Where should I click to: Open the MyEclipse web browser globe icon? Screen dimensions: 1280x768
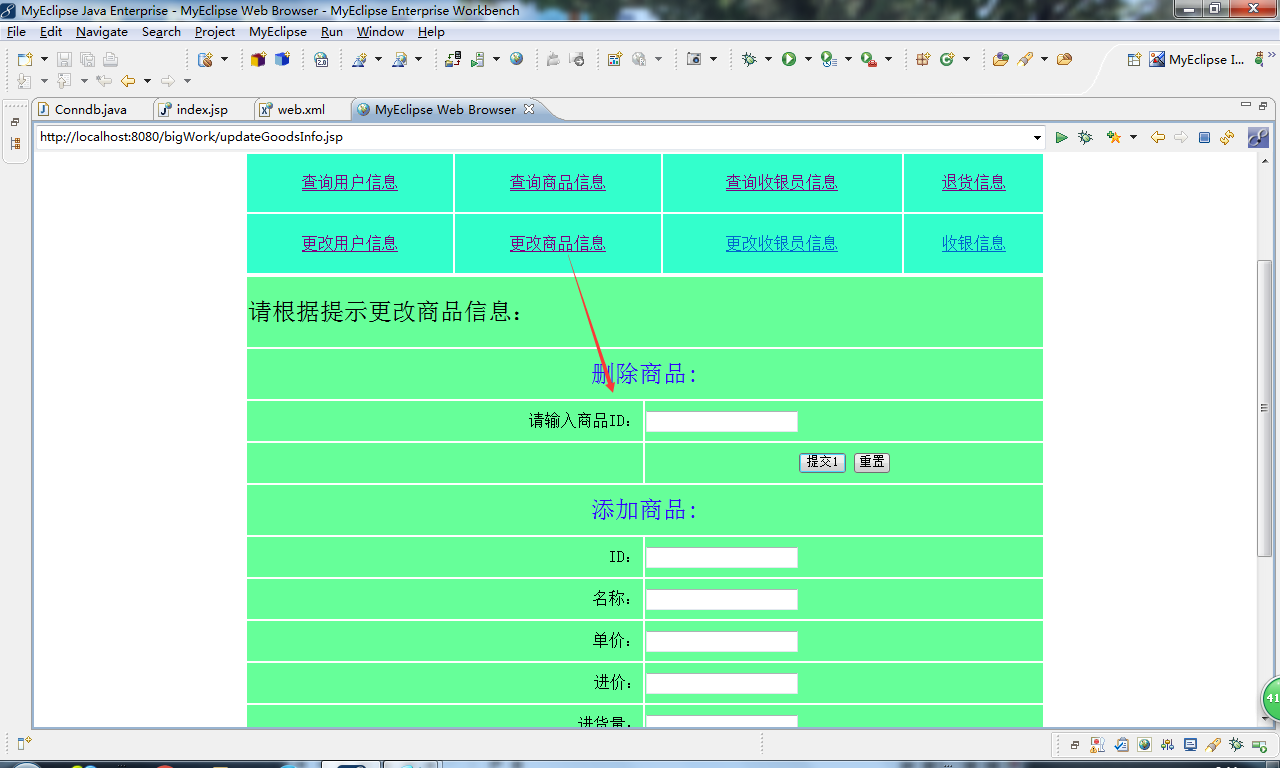(x=516, y=59)
